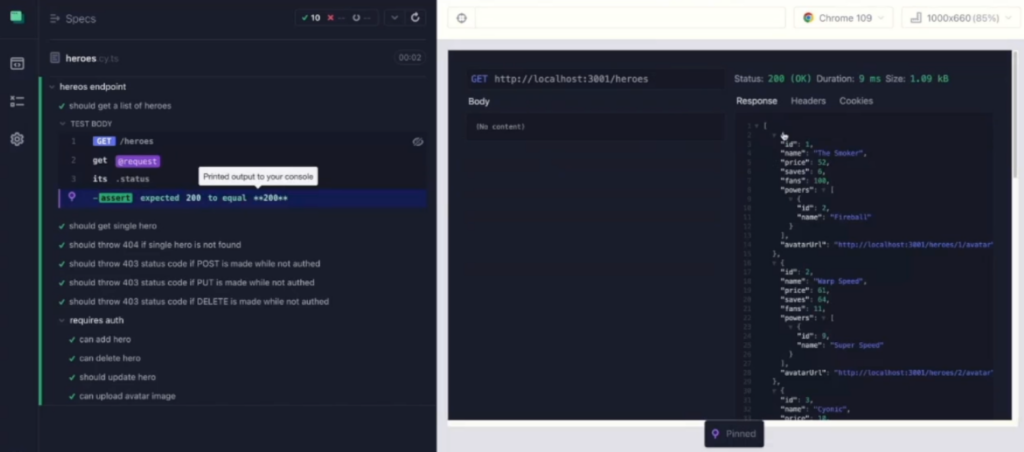Click the rerun all tests icon

click(x=416, y=17)
